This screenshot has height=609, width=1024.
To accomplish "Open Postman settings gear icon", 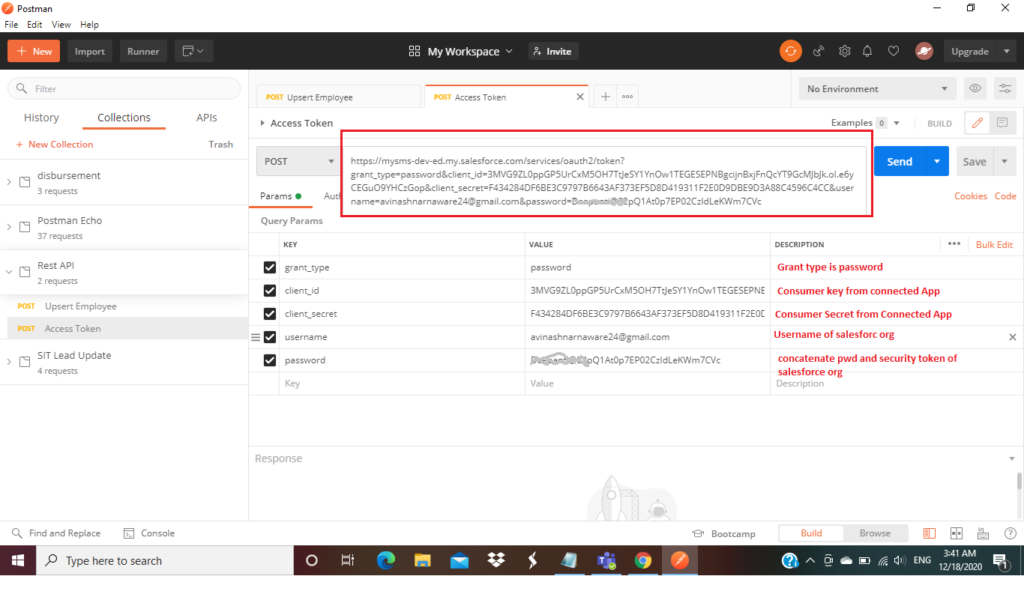I will click(844, 51).
